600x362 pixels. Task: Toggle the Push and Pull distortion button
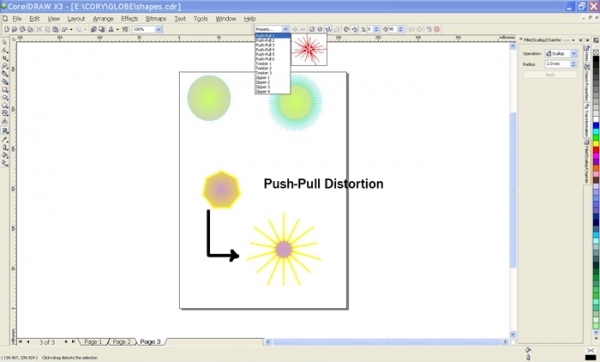pyautogui.click(x=312, y=29)
